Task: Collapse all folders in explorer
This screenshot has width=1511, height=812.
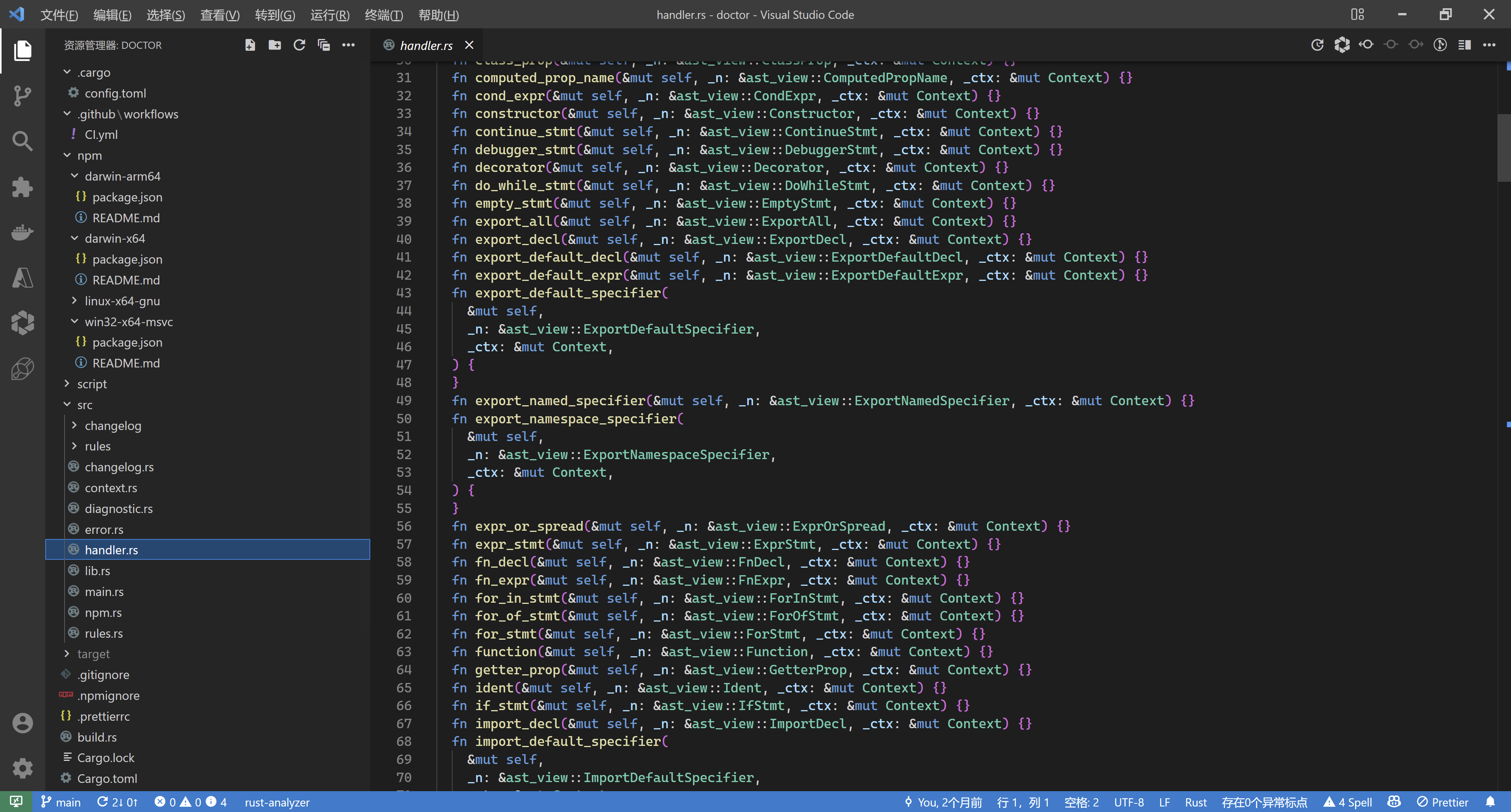Action: (x=324, y=45)
